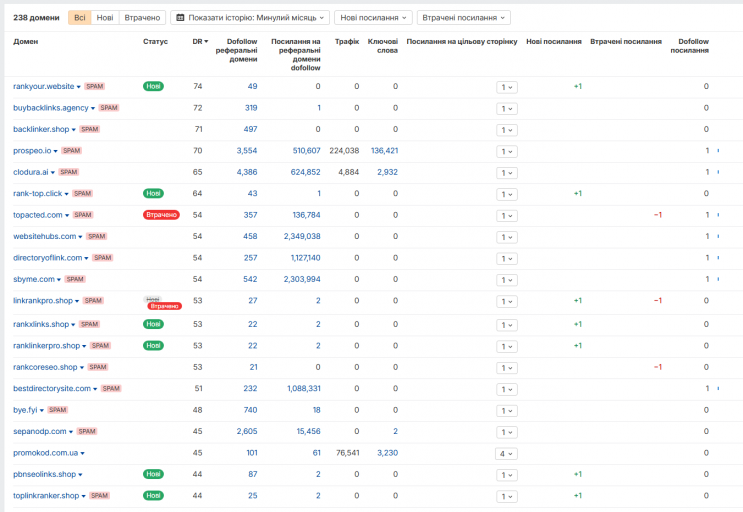Open 2,349,038 links value for websitehubs.com
Viewport: 743px width, 512px height.
tap(302, 236)
